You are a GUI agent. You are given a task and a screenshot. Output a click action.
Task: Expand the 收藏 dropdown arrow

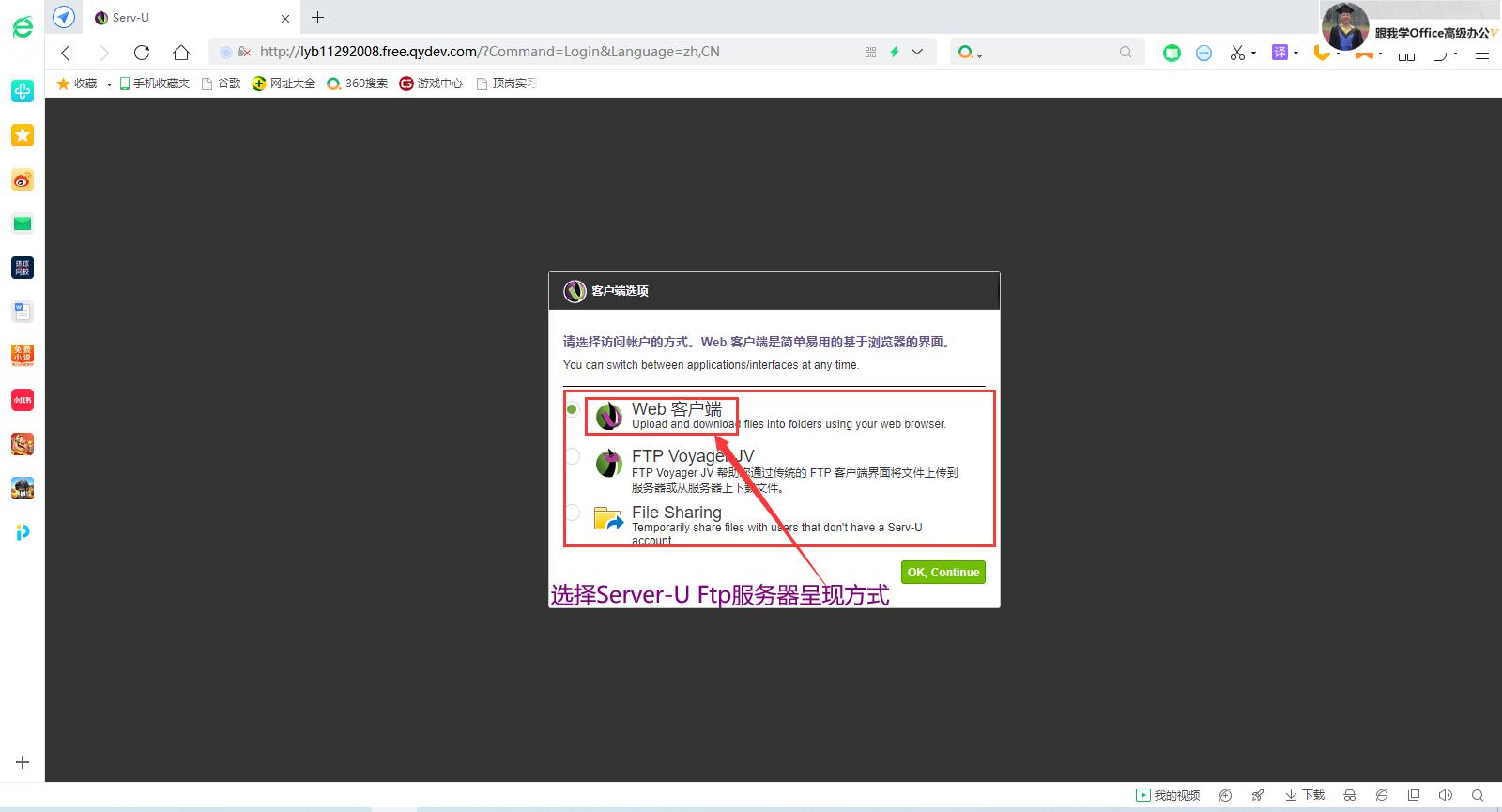click(109, 84)
